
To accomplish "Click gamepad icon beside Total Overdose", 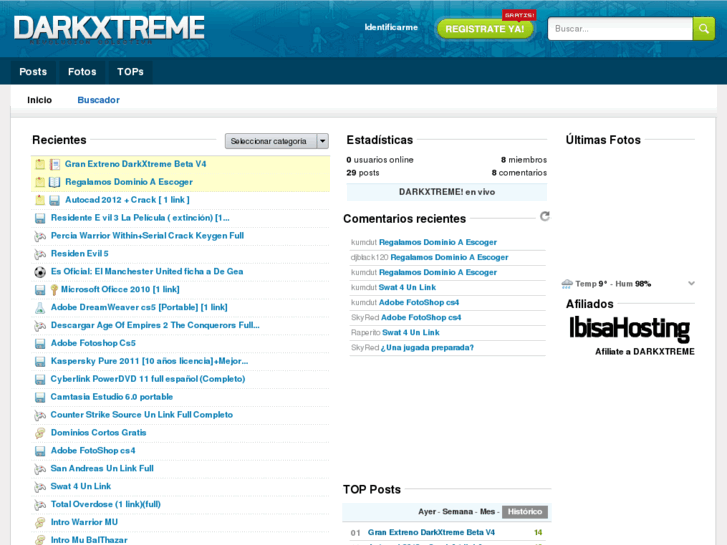I will click(x=40, y=505).
